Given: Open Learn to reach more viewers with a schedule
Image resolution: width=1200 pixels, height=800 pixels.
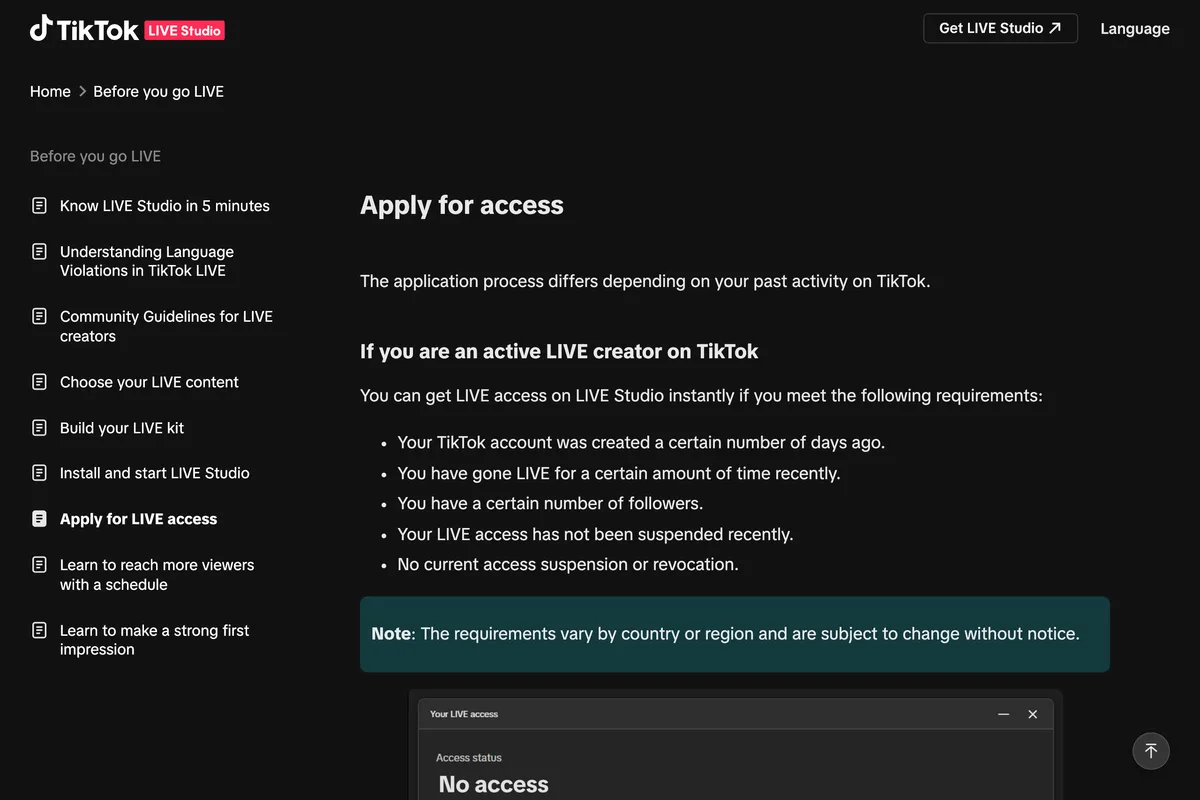Looking at the screenshot, I should [157, 575].
